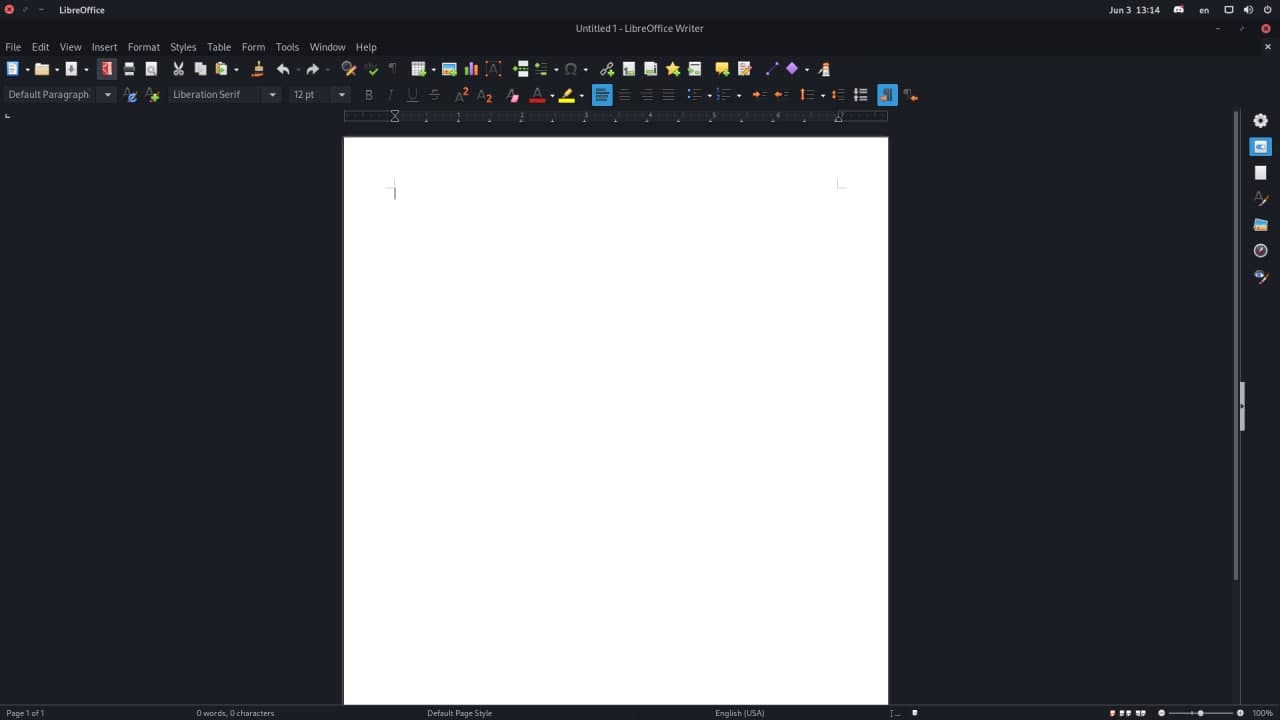Screen dimensions: 1280x720
Task: Click the English (USA) language status field
Action: pyautogui.click(x=739, y=713)
